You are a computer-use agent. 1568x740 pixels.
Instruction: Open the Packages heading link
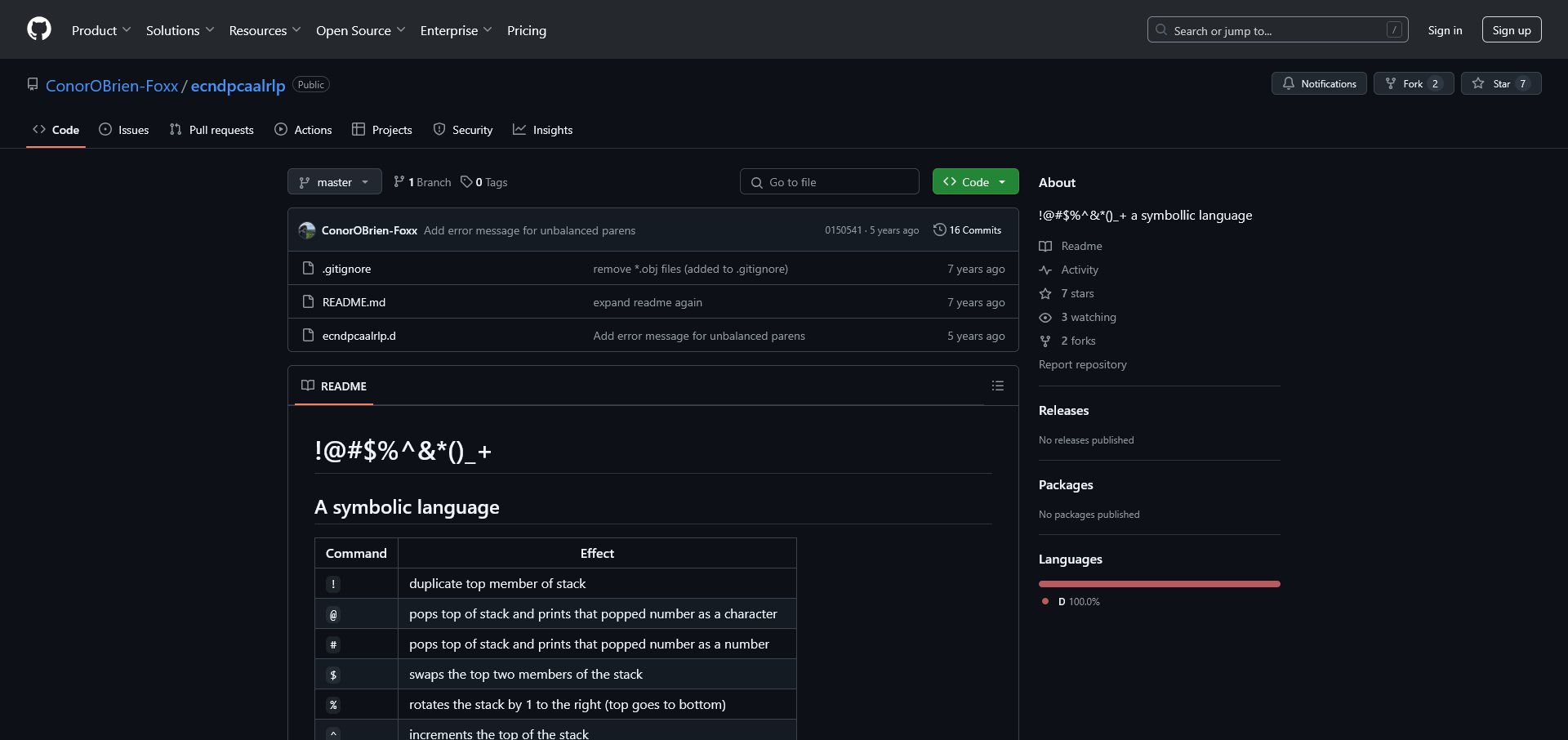1066,484
